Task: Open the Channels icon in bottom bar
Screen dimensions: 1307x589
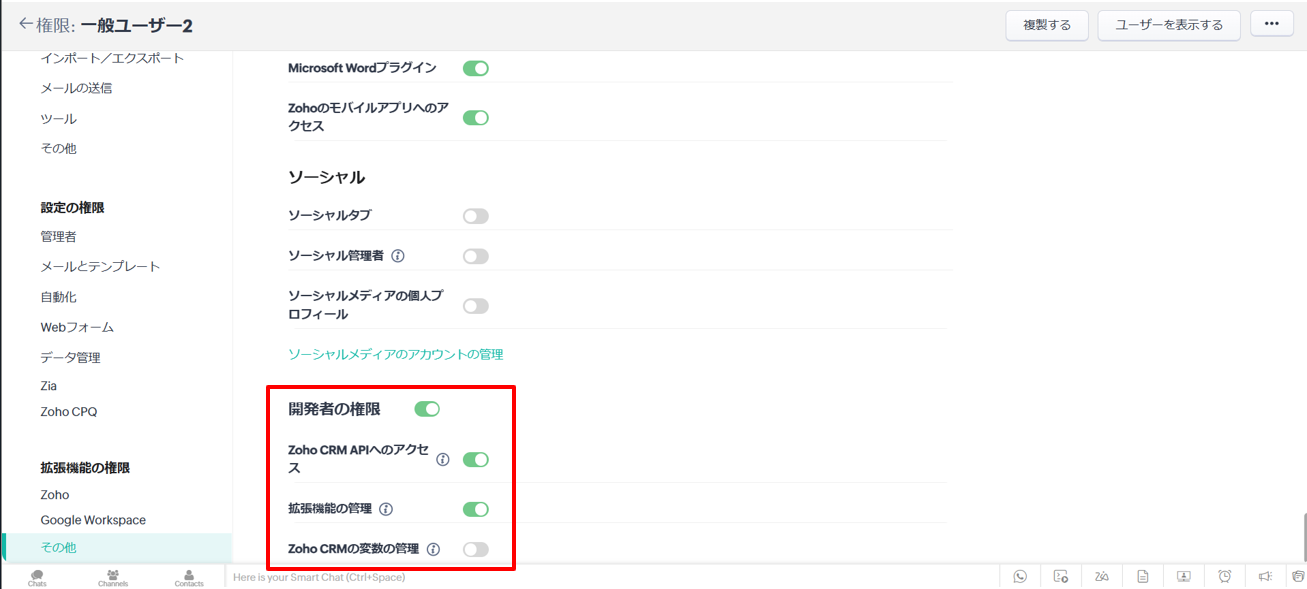Action: pyautogui.click(x=113, y=577)
